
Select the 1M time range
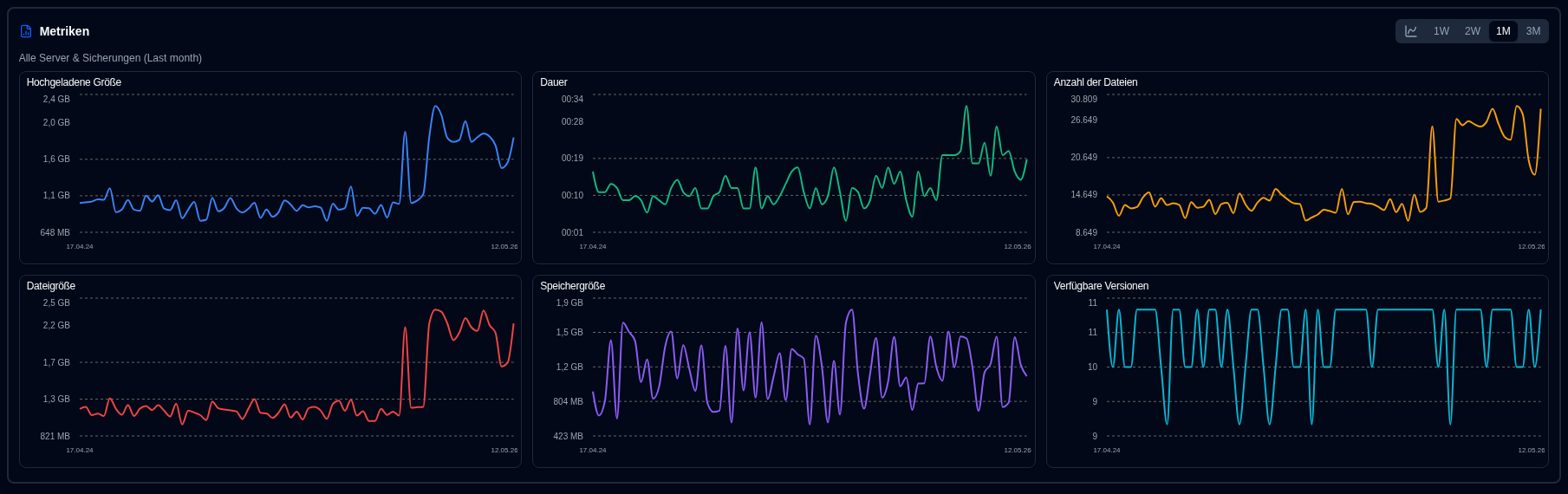1503,31
